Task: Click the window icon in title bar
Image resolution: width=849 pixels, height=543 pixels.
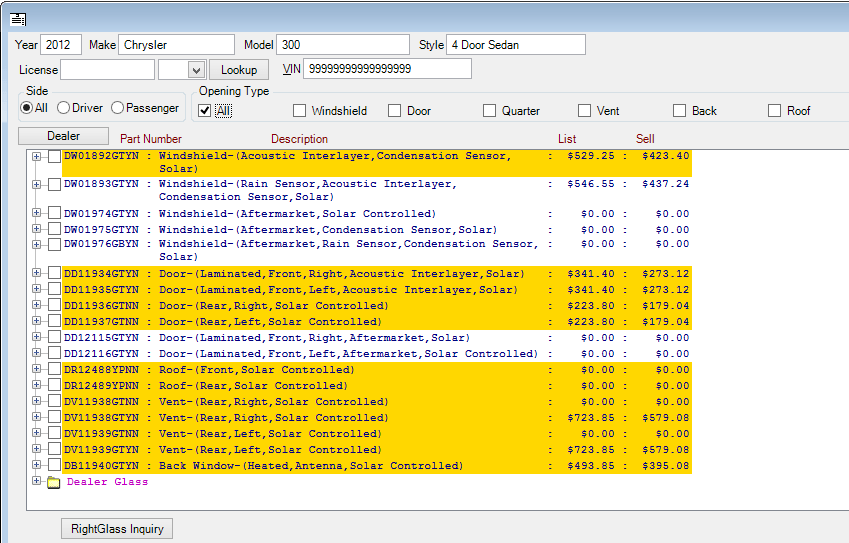Action: click(x=17, y=19)
